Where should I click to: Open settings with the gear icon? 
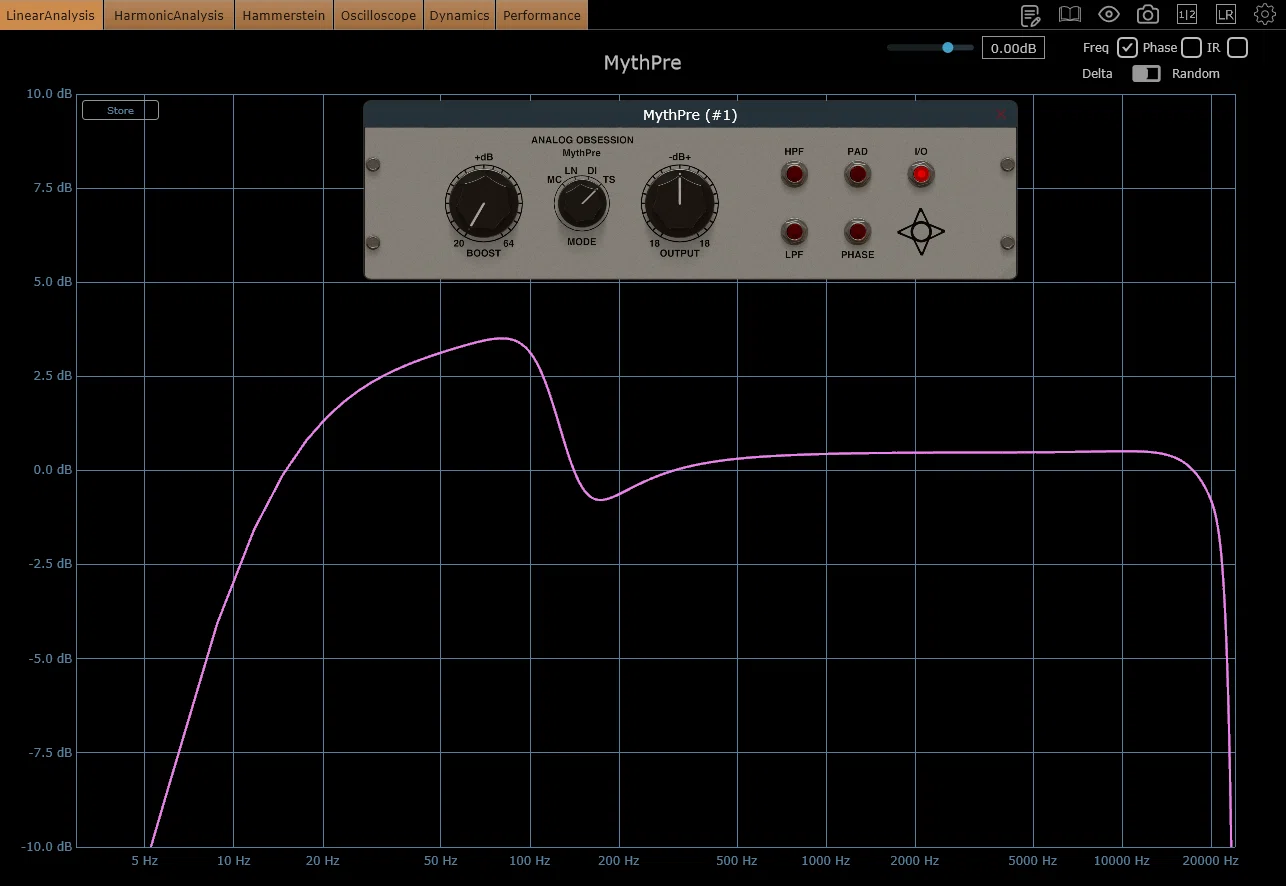1264,14
